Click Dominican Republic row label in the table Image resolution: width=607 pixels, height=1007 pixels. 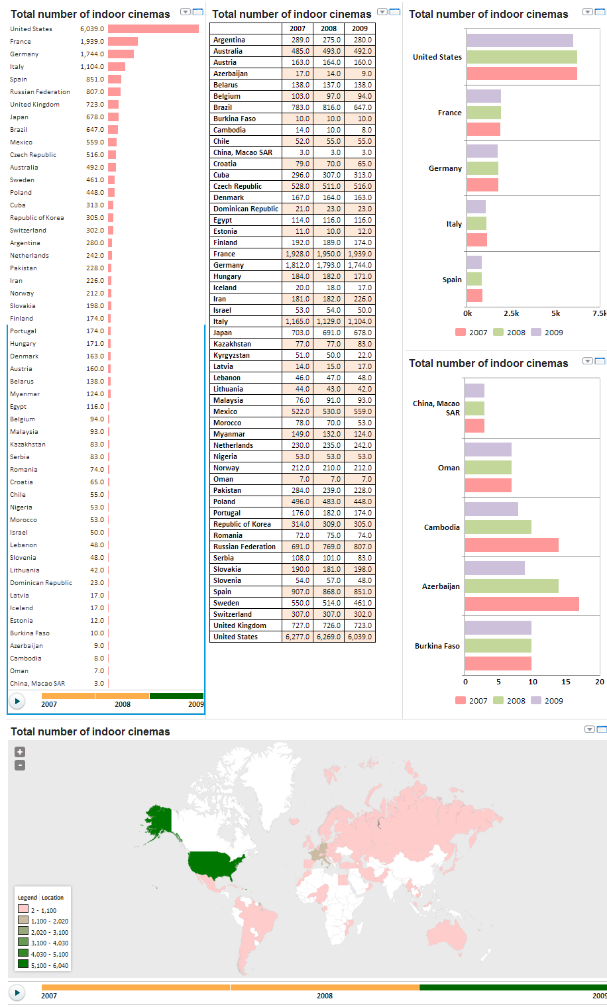(x=246, y=209)
